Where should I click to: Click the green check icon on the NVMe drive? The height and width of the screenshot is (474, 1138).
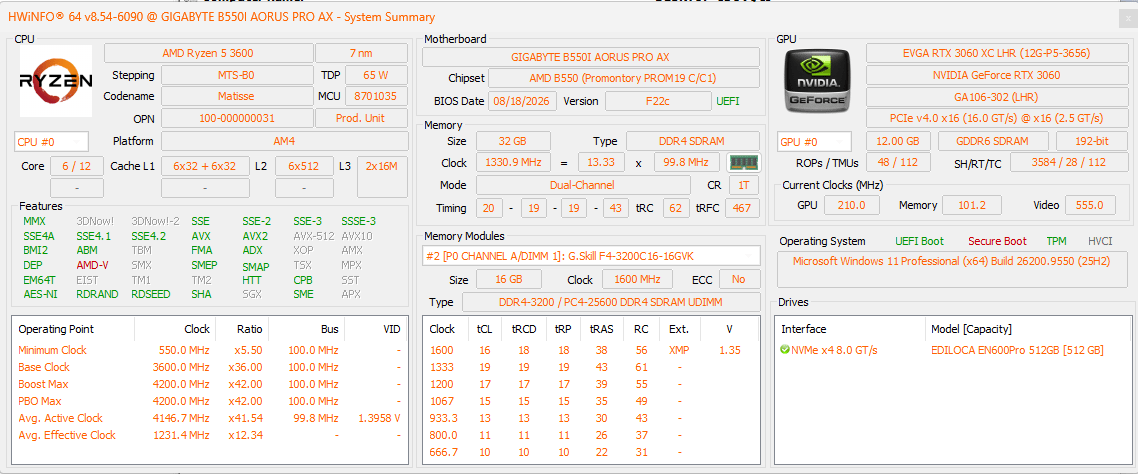click(x=785, y=350)
